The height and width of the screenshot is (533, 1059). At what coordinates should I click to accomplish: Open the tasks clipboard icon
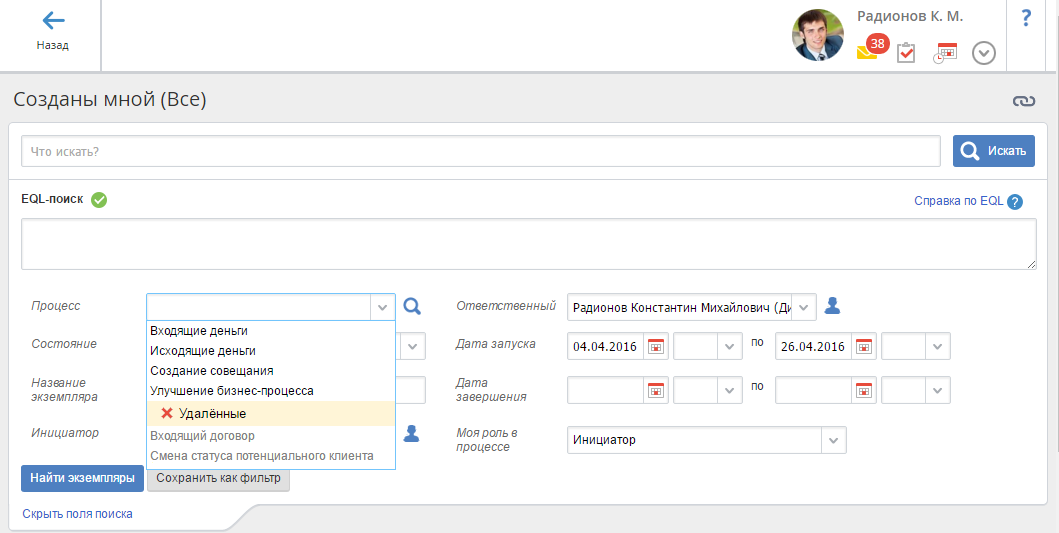(x=906, y=53)
